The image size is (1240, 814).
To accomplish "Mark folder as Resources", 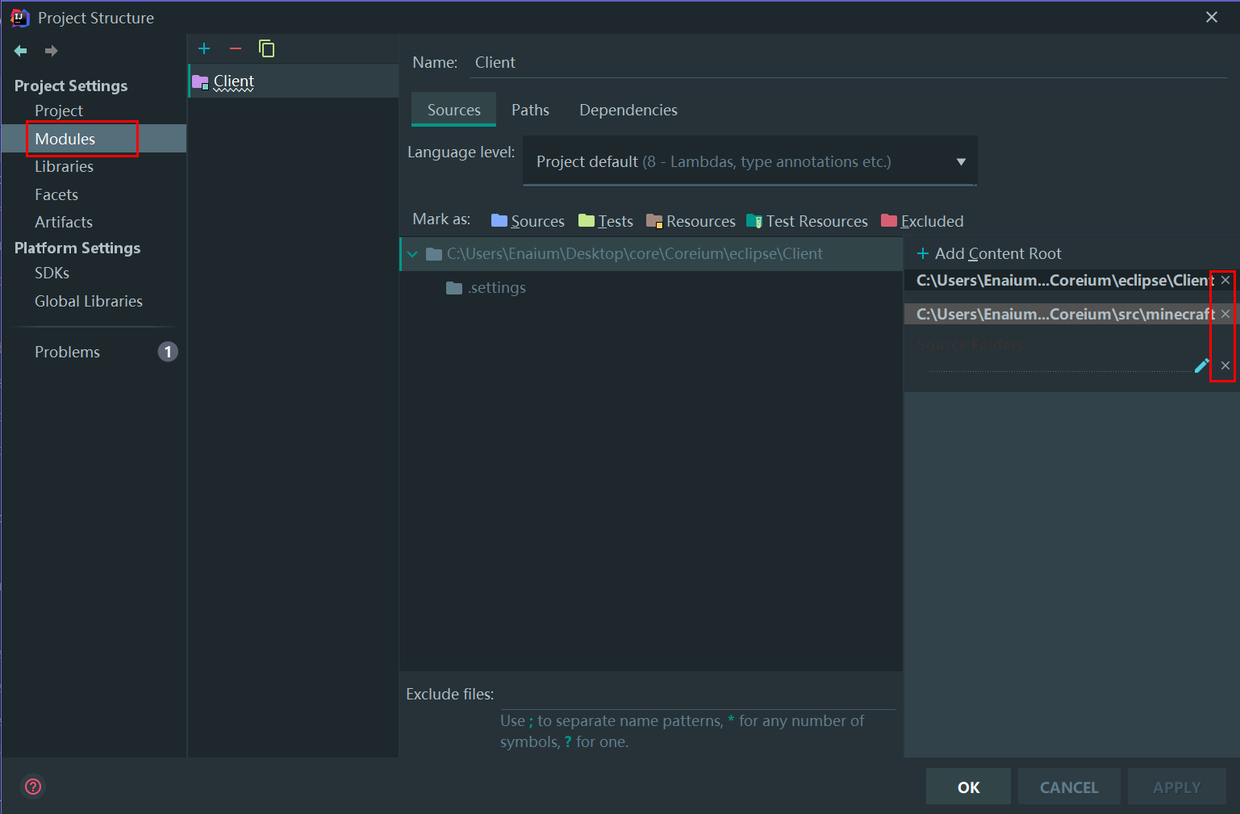I will point(691,221).
